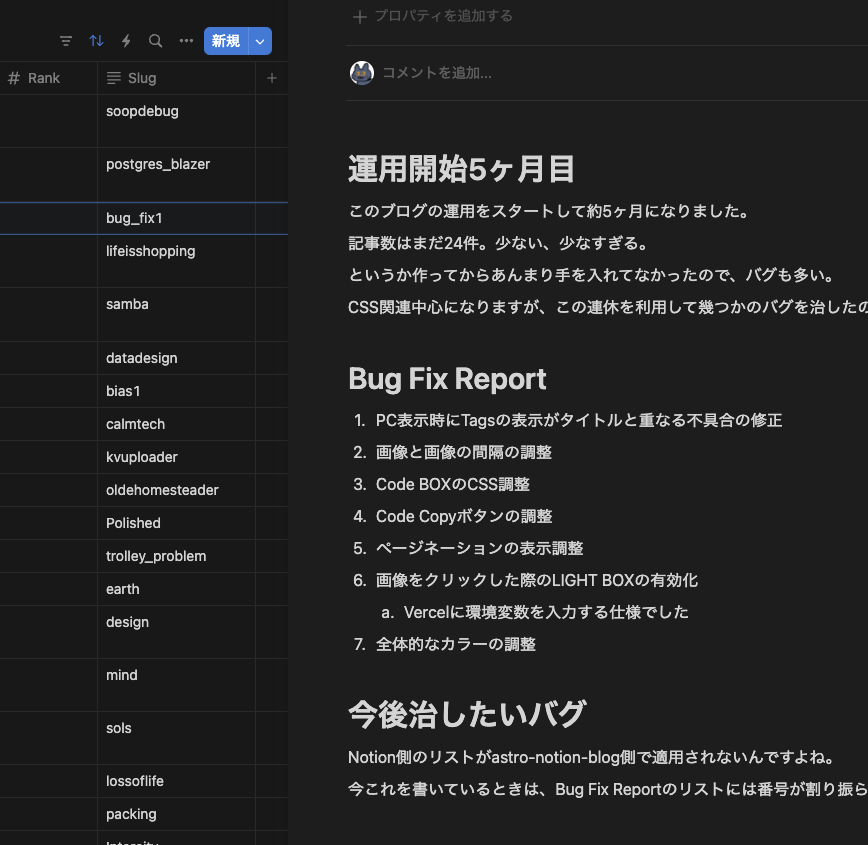Click the trolley_problem slug cell
The height and width of the screenshot is (845, 868).
click(x=156, y=556)
